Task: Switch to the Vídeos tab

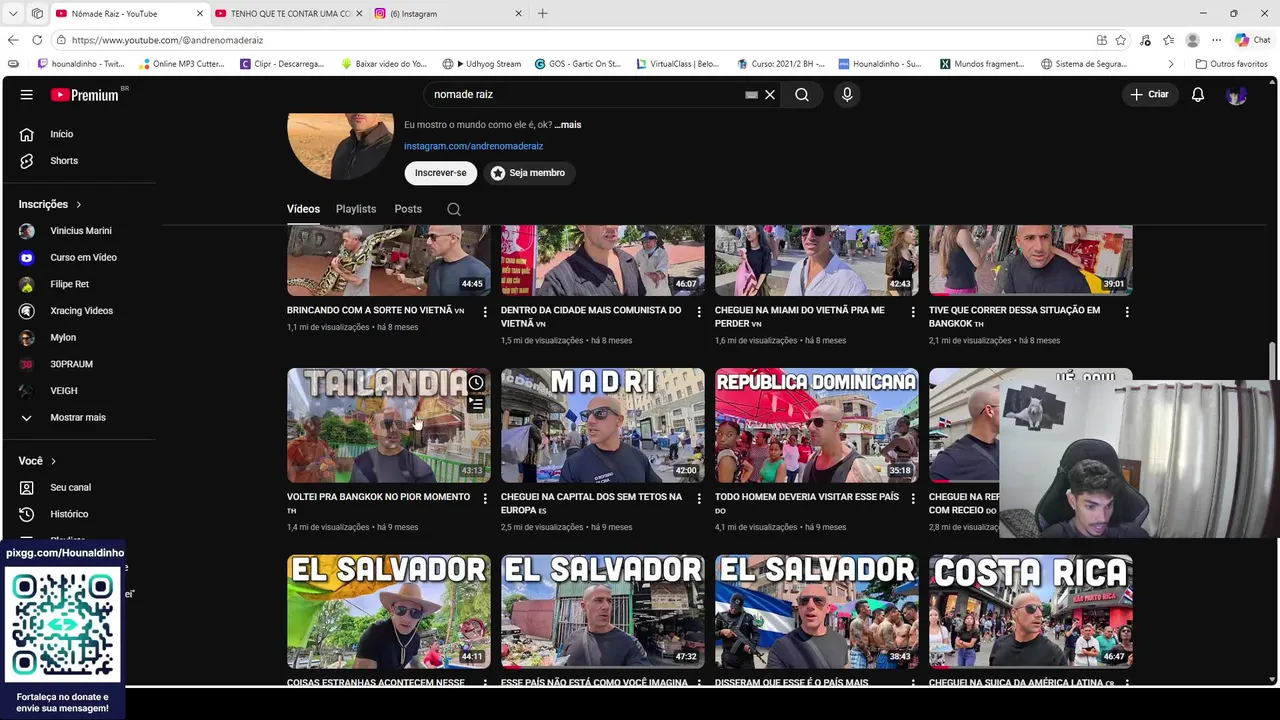Action: coord(303,209)
